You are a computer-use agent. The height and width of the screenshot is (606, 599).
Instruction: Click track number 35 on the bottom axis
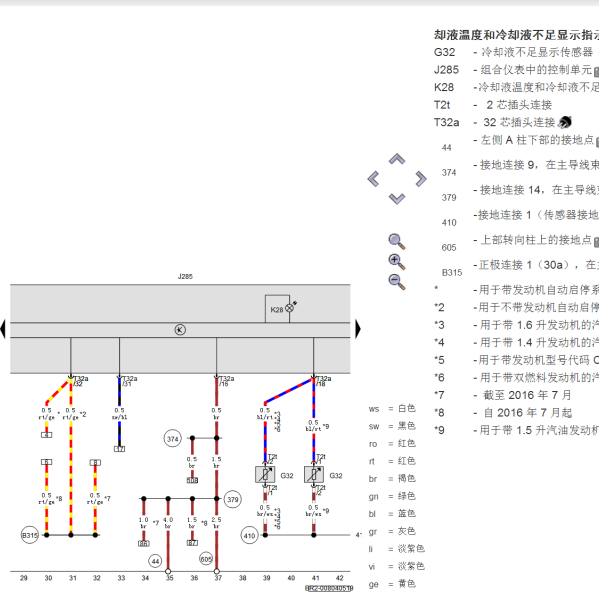(169, 578)
